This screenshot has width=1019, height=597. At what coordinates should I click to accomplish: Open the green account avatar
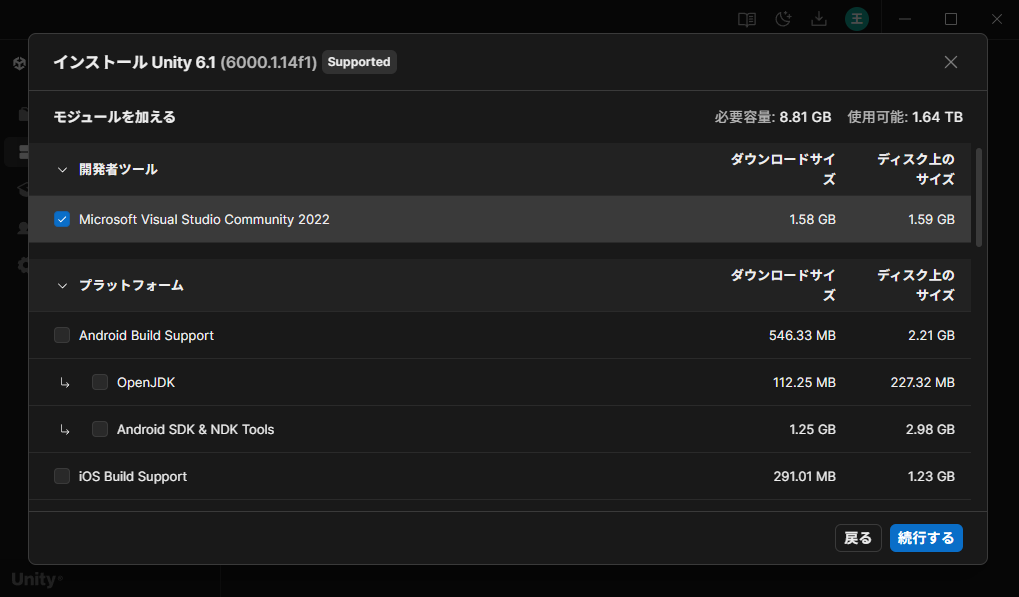coord(857,19)
